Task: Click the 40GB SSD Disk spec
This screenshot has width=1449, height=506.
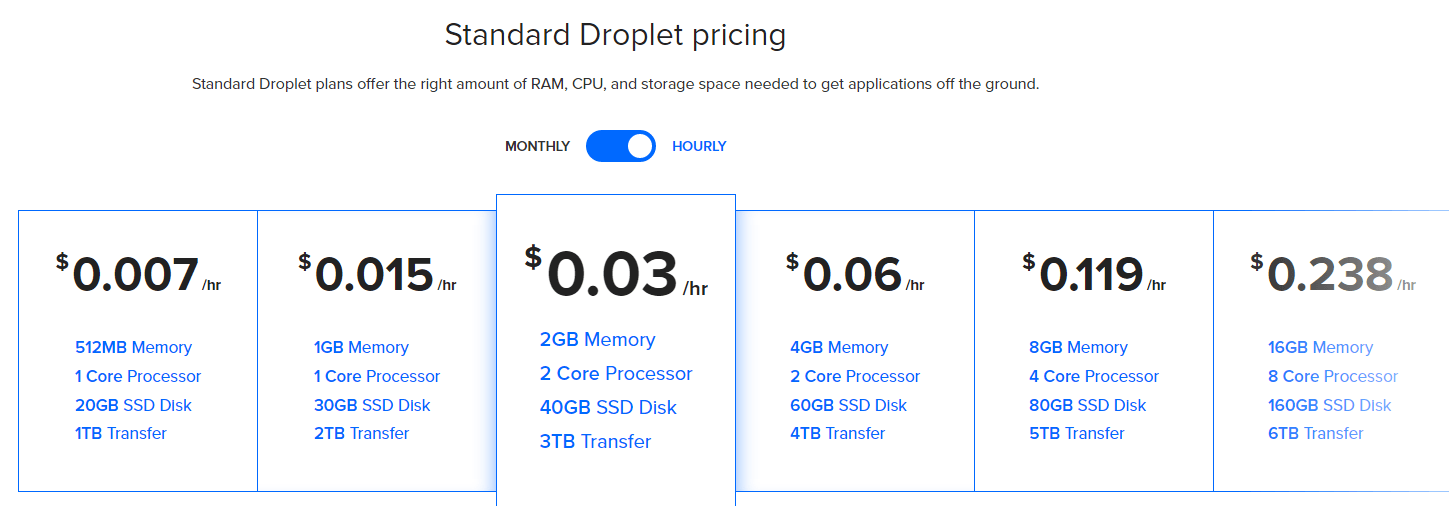Action: 608,407
